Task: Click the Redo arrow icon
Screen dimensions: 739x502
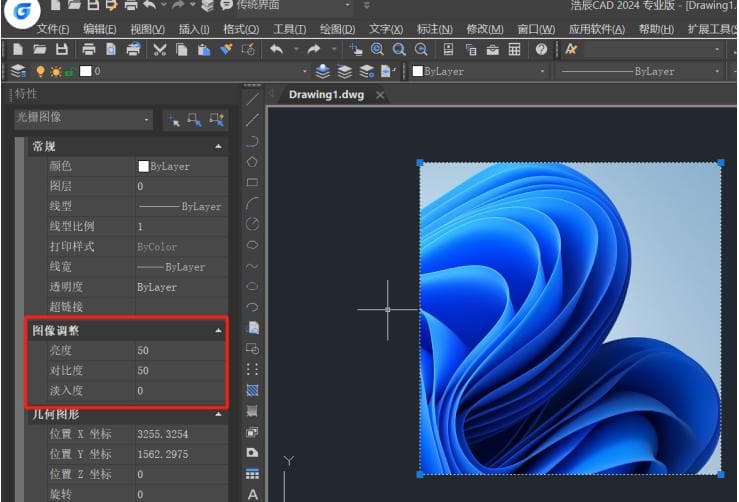Action: 314,49
